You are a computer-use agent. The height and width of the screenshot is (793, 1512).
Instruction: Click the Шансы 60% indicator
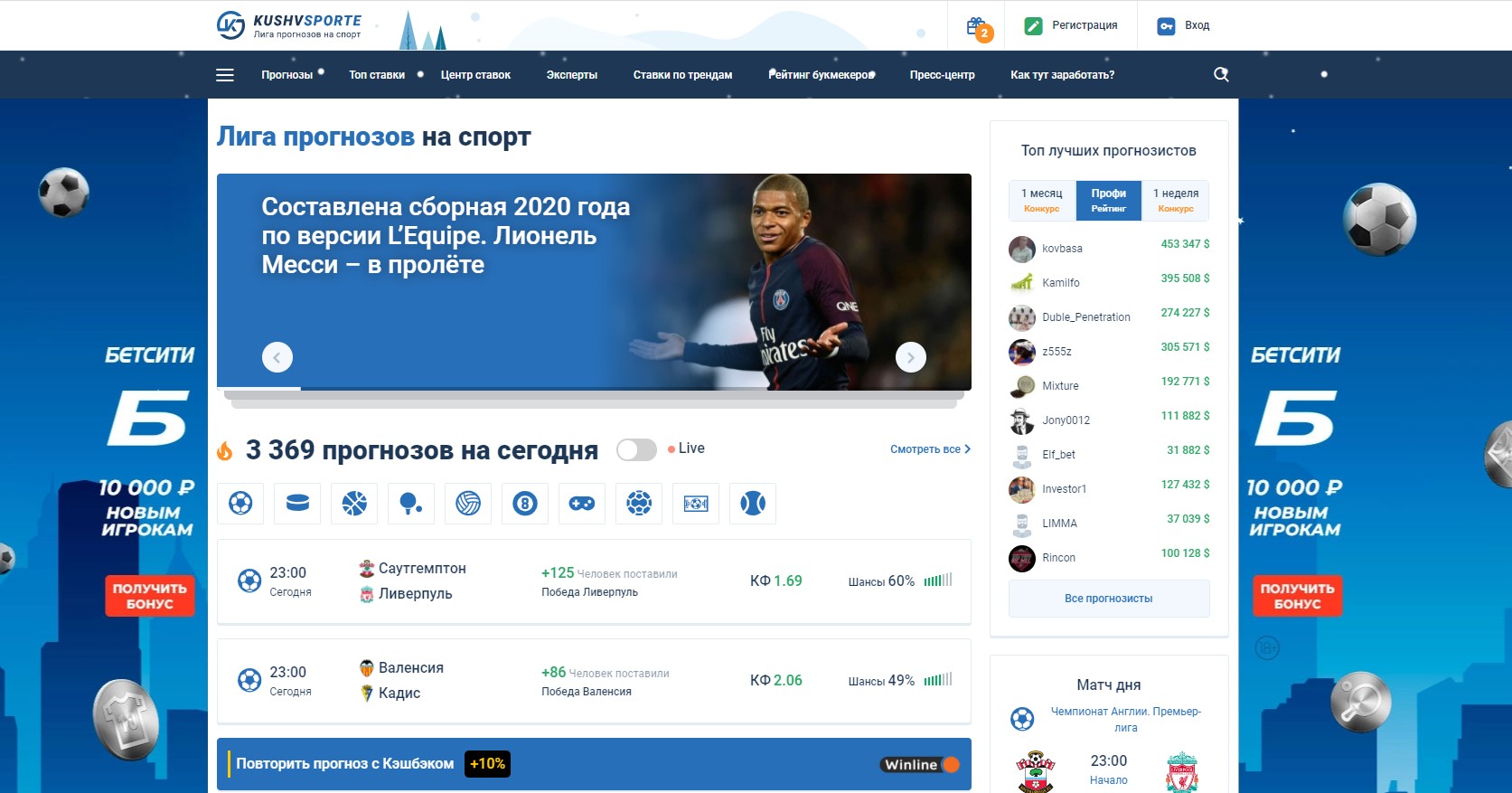[x=900, y=581]
